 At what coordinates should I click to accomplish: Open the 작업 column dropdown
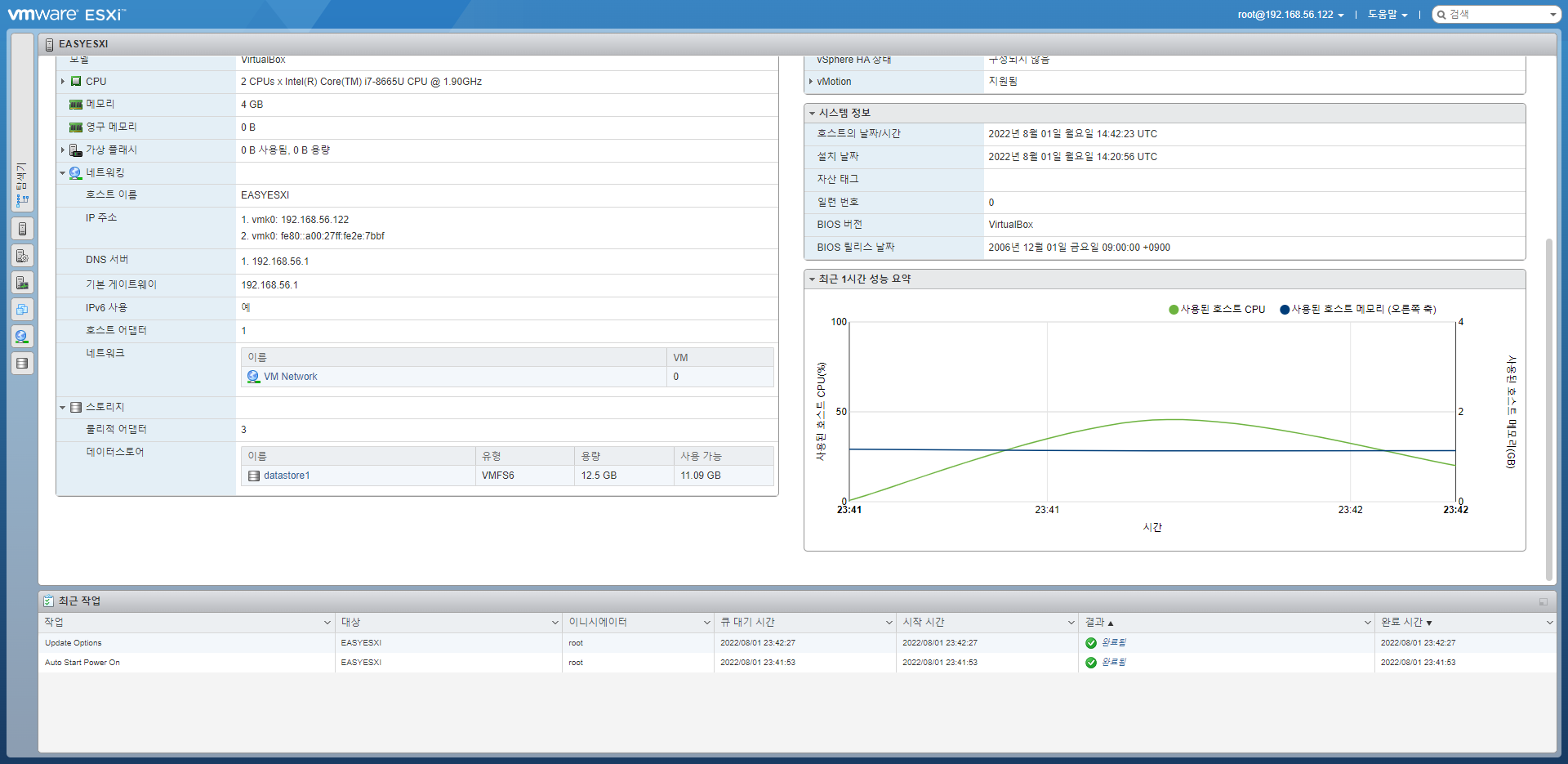(327, 623)
